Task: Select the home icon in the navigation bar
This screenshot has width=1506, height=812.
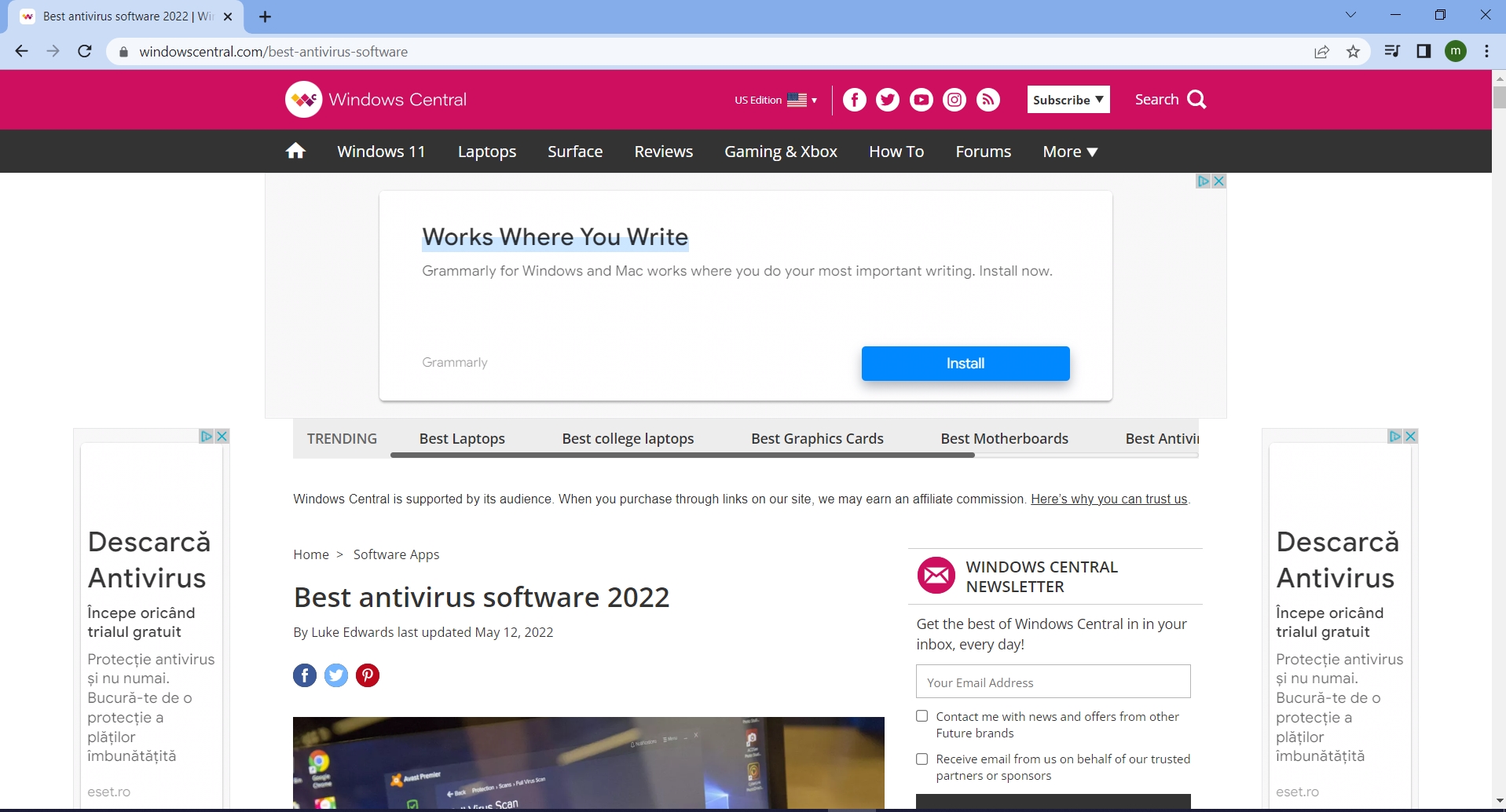Action: pyautogui.click(x=295, y=151)
